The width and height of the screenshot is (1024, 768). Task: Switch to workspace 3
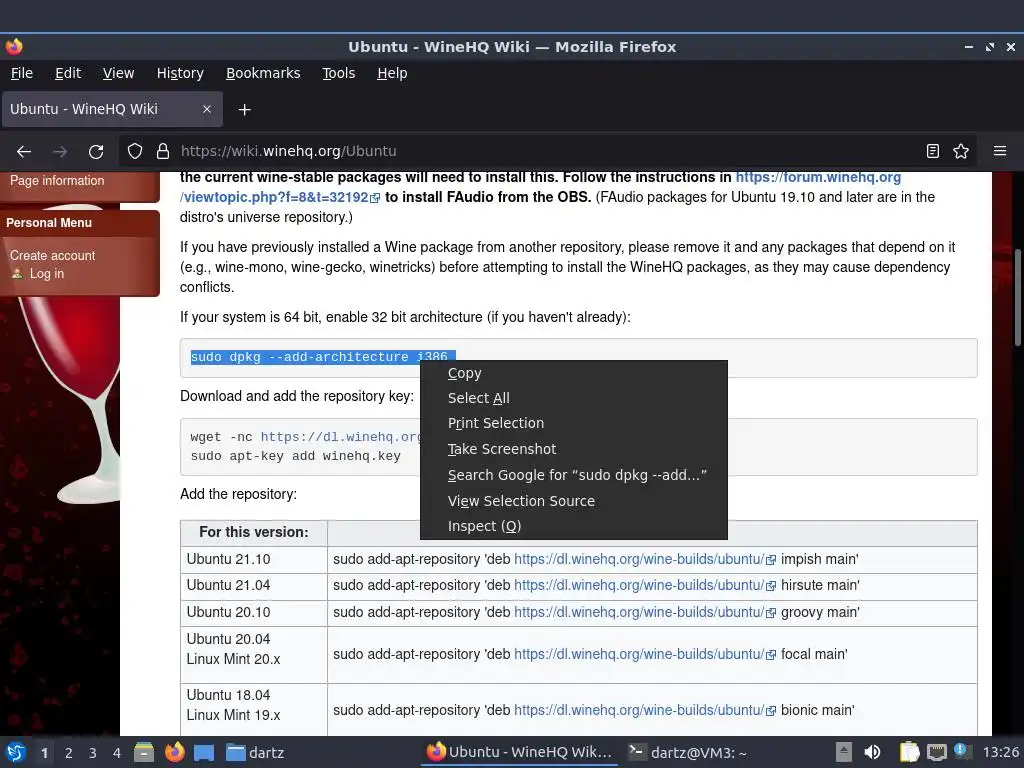pos(93,753)
